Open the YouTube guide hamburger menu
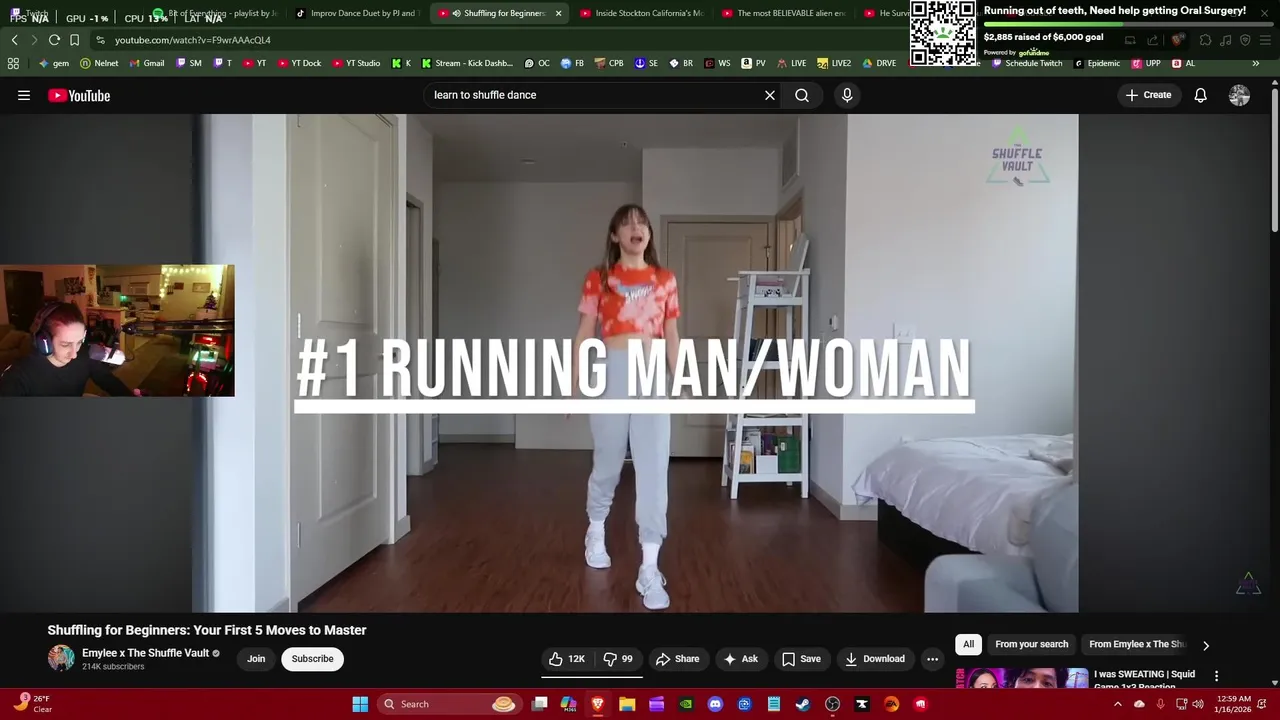The height and width of the screenshot is (720, 1280). [x=24, y=95]
